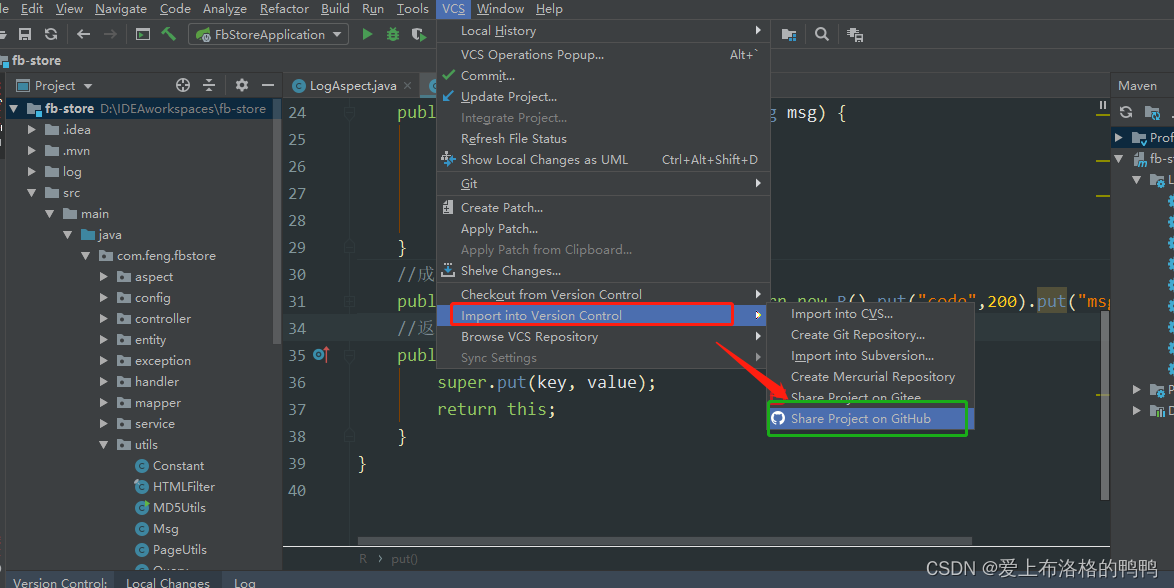Open the Refactor menu
1174x588 pixels.
(284, 9)
